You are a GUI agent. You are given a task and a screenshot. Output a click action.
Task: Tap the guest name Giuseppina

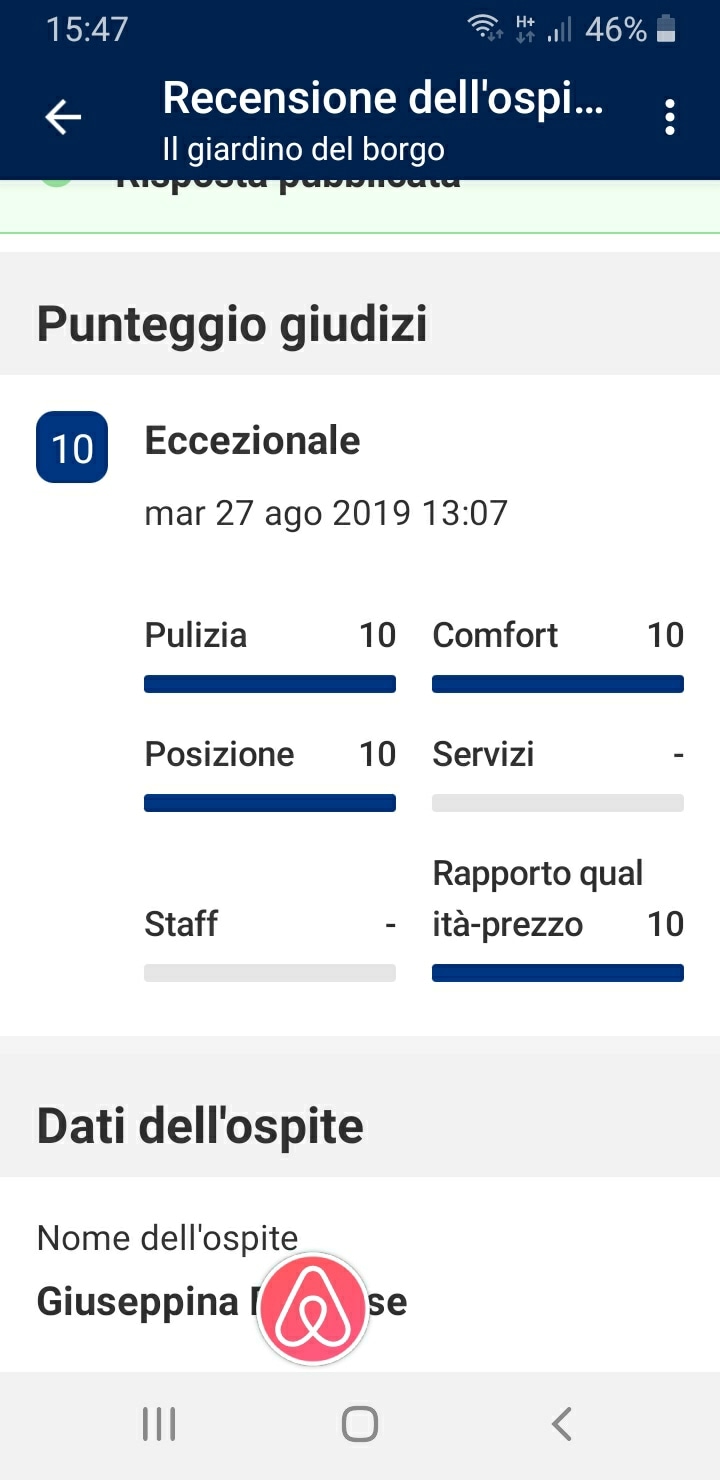(138, 1302)
